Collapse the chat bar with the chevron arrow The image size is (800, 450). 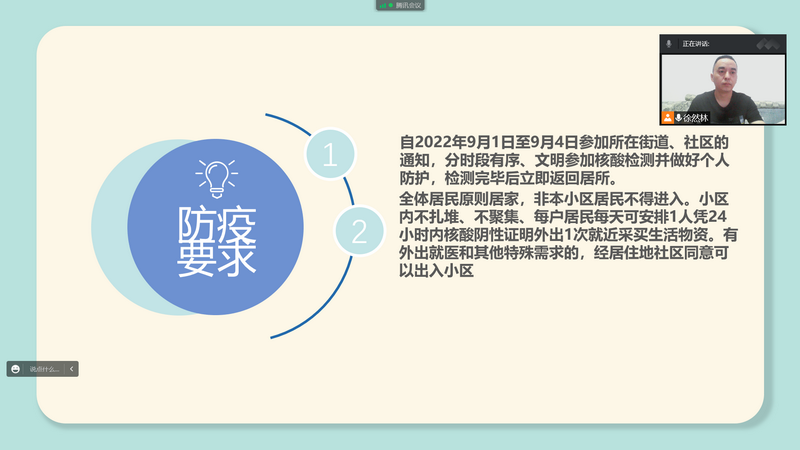click(72, 369)
